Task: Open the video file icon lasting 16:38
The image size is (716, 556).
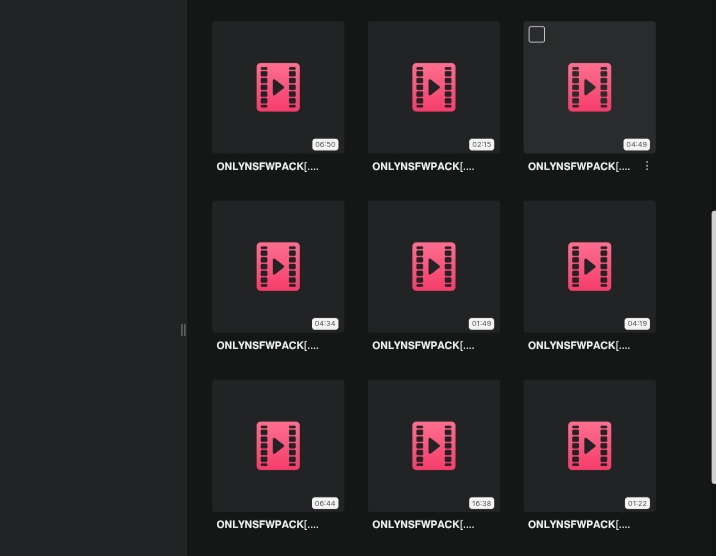Action: point(434,446)
